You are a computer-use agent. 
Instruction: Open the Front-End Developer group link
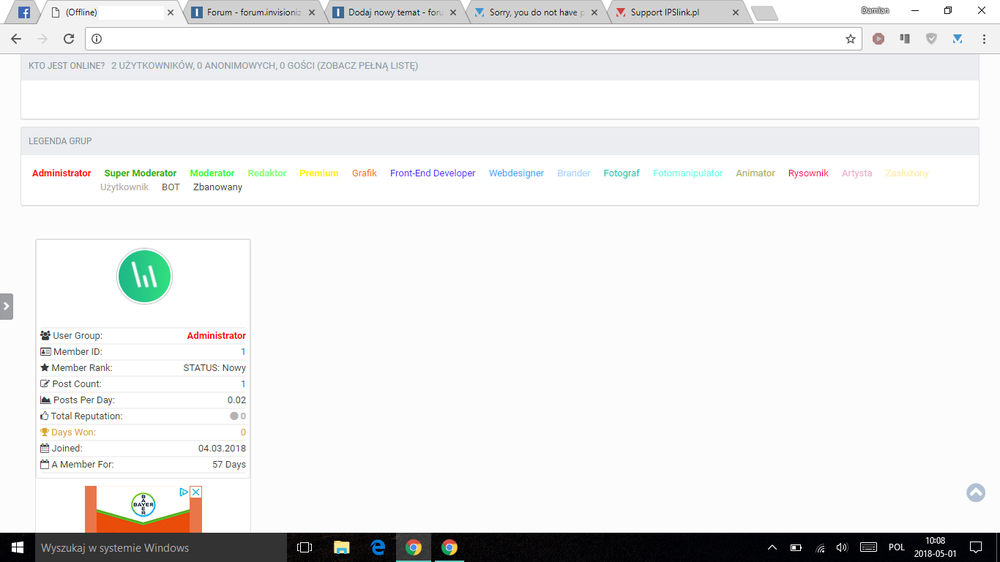pos(432,173)
